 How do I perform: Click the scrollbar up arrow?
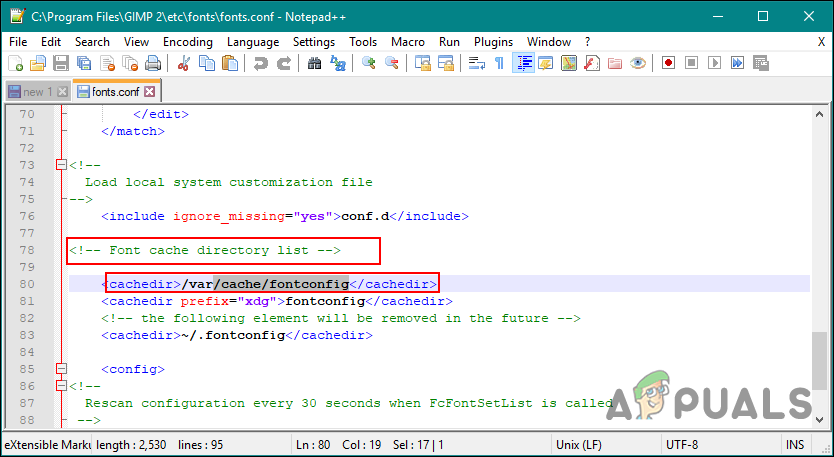pos(820,113)
